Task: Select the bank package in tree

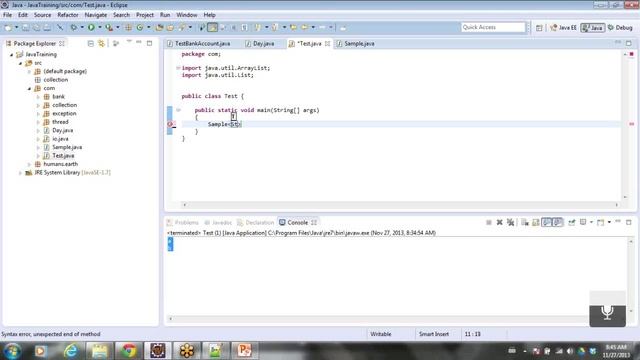Action: 58,97
